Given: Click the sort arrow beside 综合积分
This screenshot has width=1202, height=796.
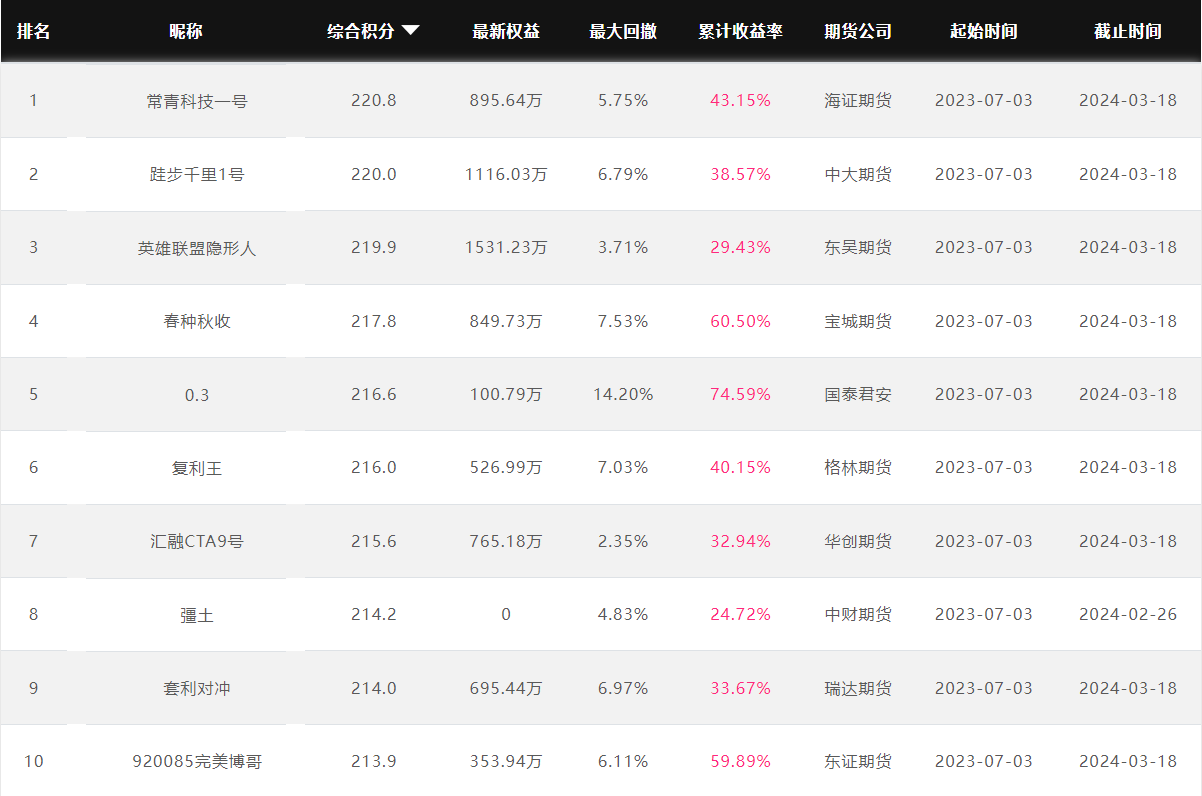Looking at the screenshot, I should click(410, 31).
